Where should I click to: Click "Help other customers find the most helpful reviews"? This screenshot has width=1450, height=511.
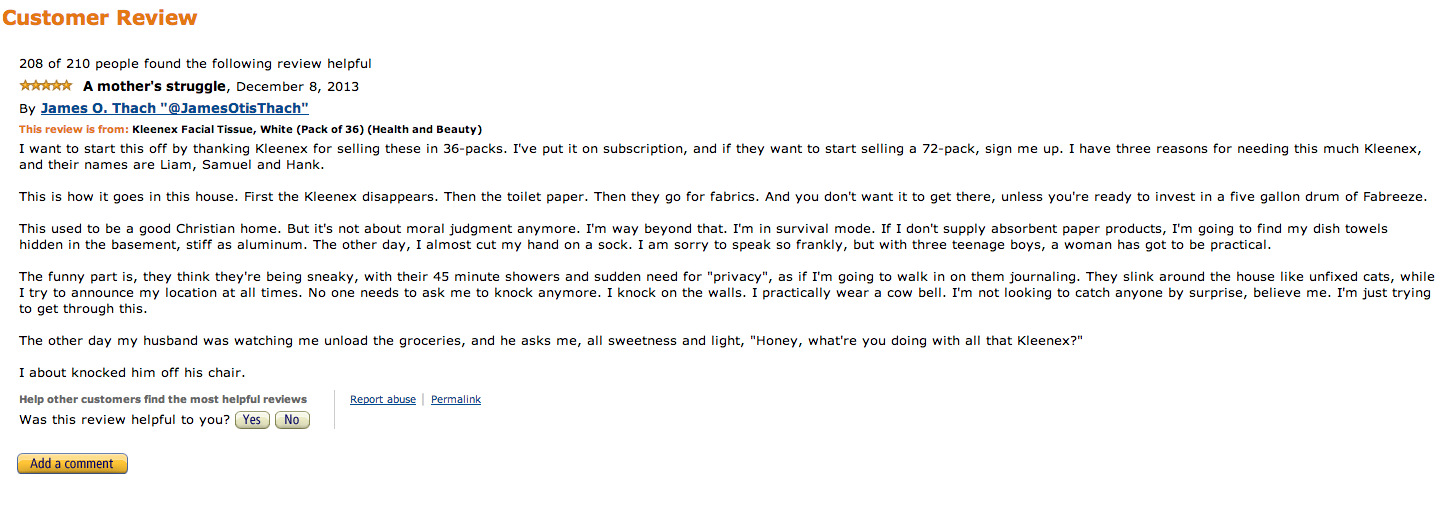(x=163, y=400)
